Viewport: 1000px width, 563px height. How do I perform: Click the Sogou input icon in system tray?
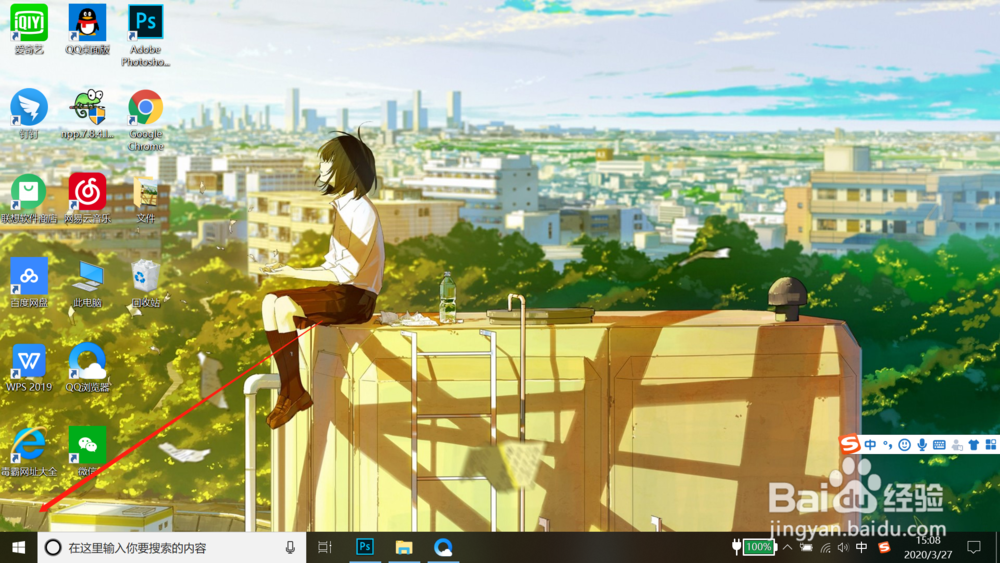884,547
